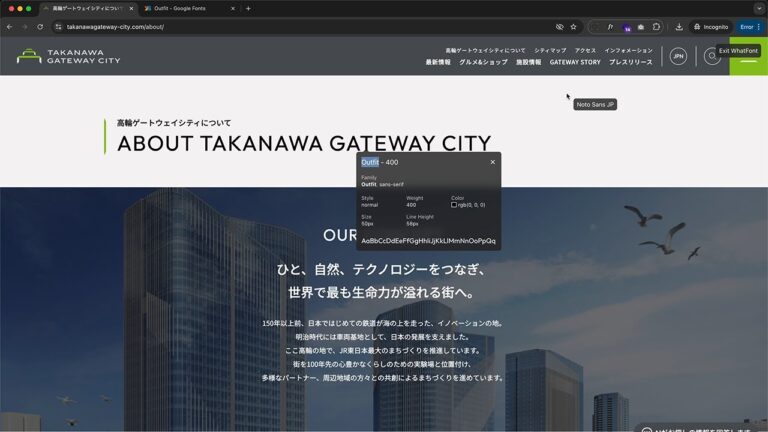768x432 pixels.
Task: Open the purple badge extension icon
Action: click(626, 27)
